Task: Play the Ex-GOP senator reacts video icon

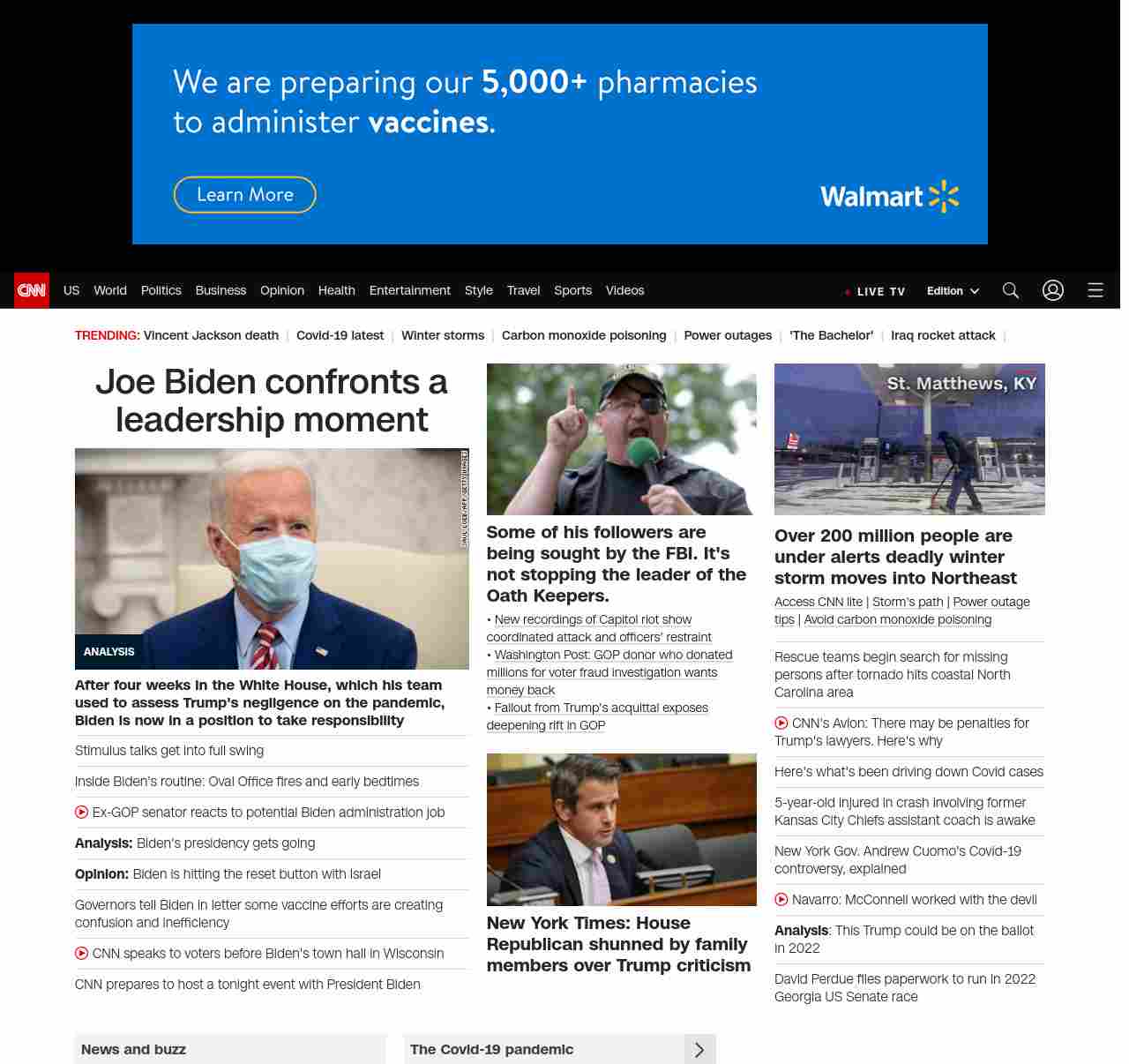Action: [x=82, y=813]
